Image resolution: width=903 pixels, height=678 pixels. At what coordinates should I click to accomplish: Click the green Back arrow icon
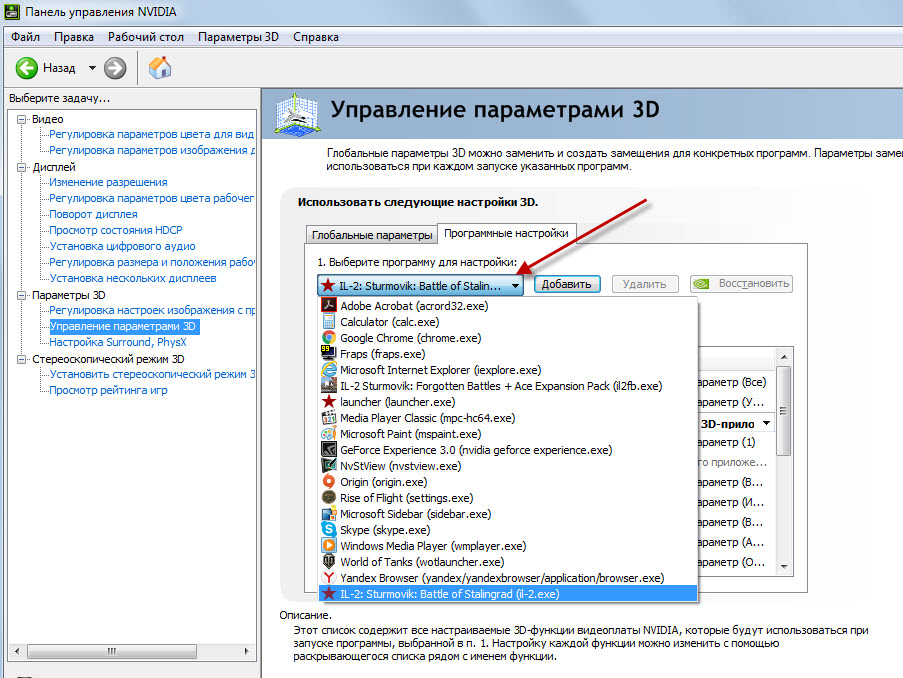(x=26, y=68)
